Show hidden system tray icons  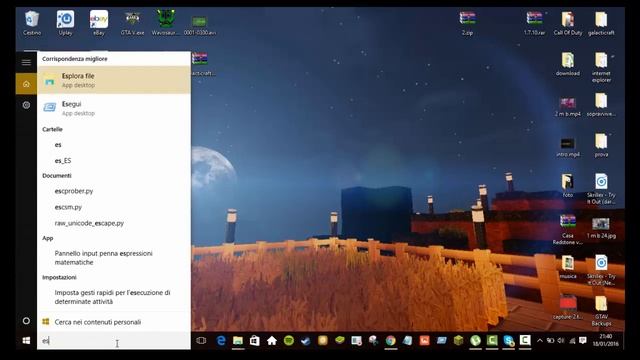tap(540, 340)
